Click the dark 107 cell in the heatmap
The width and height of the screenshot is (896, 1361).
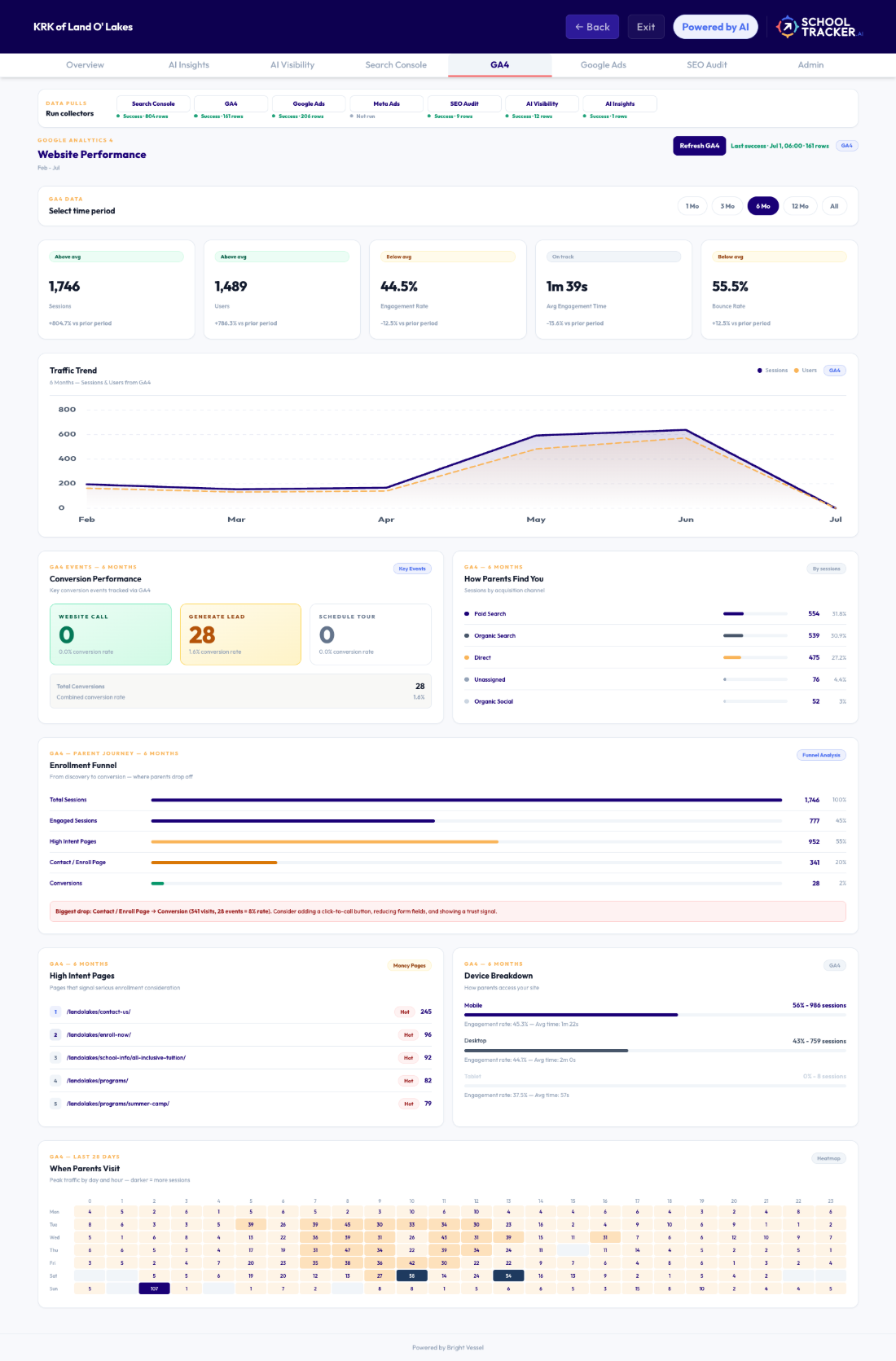tap(154, 1289)
